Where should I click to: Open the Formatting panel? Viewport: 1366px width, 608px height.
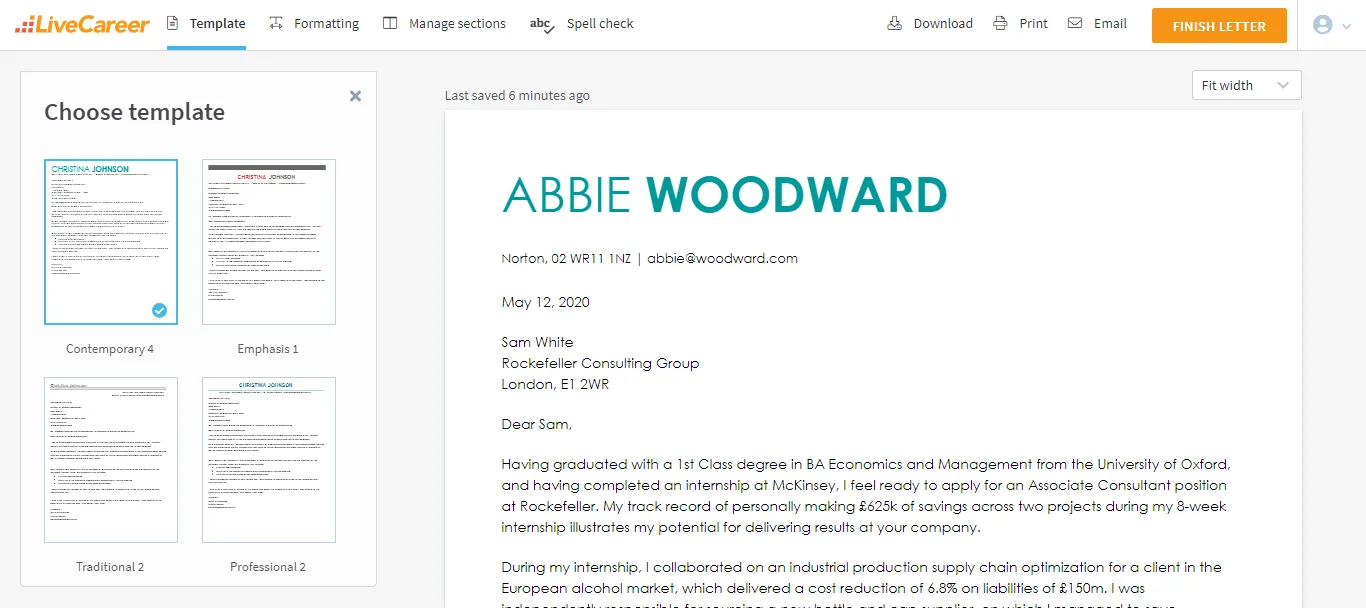[x=313, y=23]
